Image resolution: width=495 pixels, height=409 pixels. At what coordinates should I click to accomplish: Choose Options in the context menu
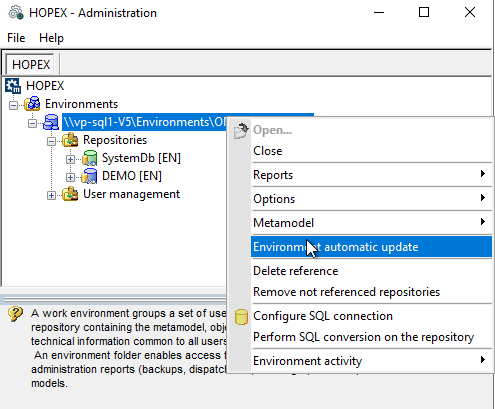[x=371, y=199]
